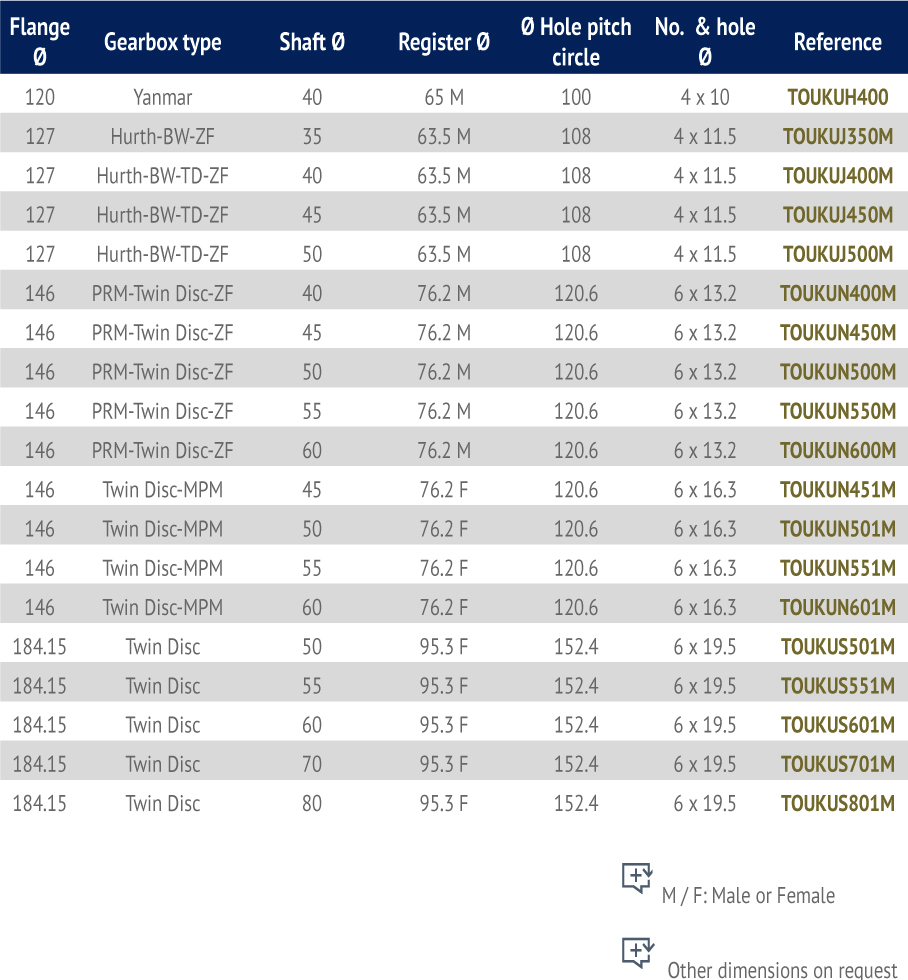Click the Ø Hole pitch circle header

(x=576, y=41)
